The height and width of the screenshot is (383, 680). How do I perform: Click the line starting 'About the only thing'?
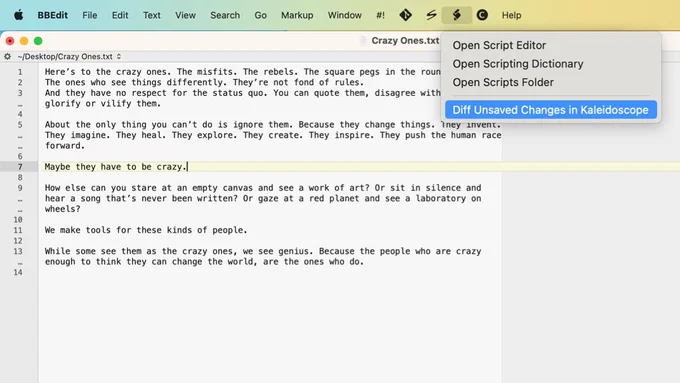point(273,125)
